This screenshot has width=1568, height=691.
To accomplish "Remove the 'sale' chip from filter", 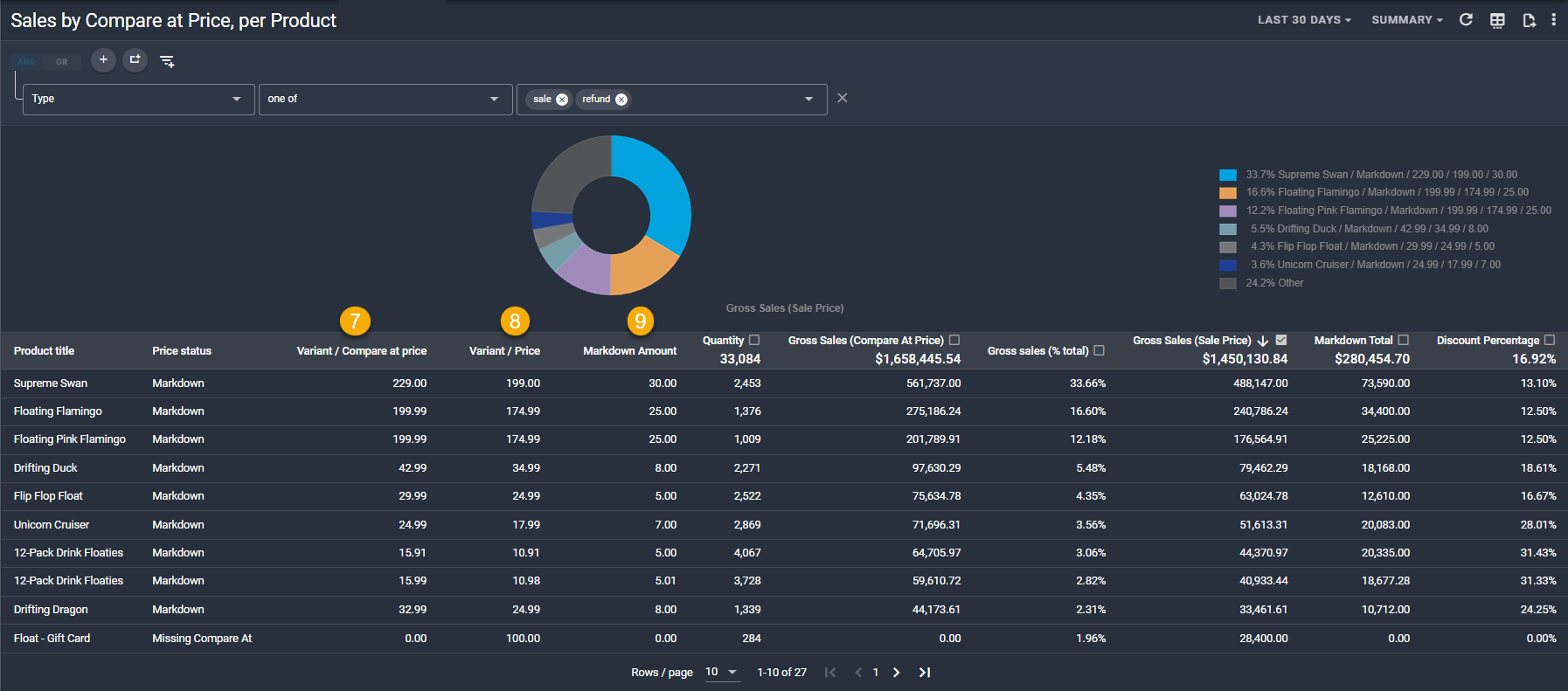I will [562, 100].
